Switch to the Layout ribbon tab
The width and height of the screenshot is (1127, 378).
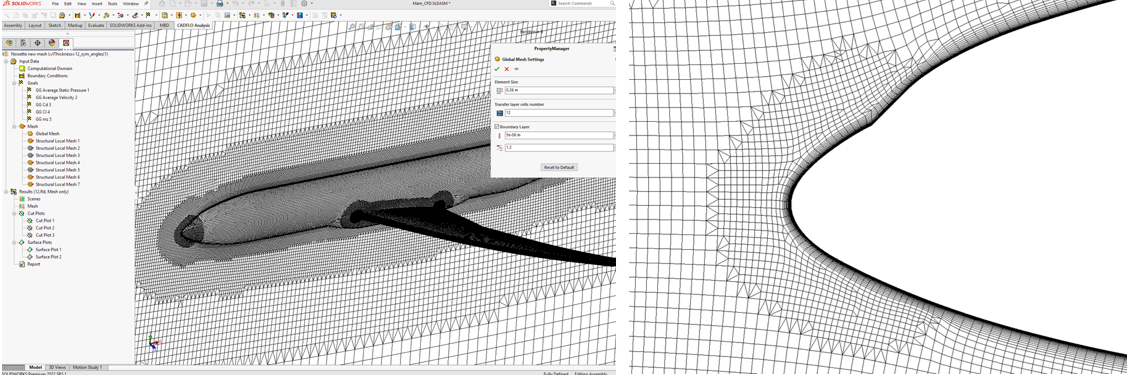click(35, 25)
